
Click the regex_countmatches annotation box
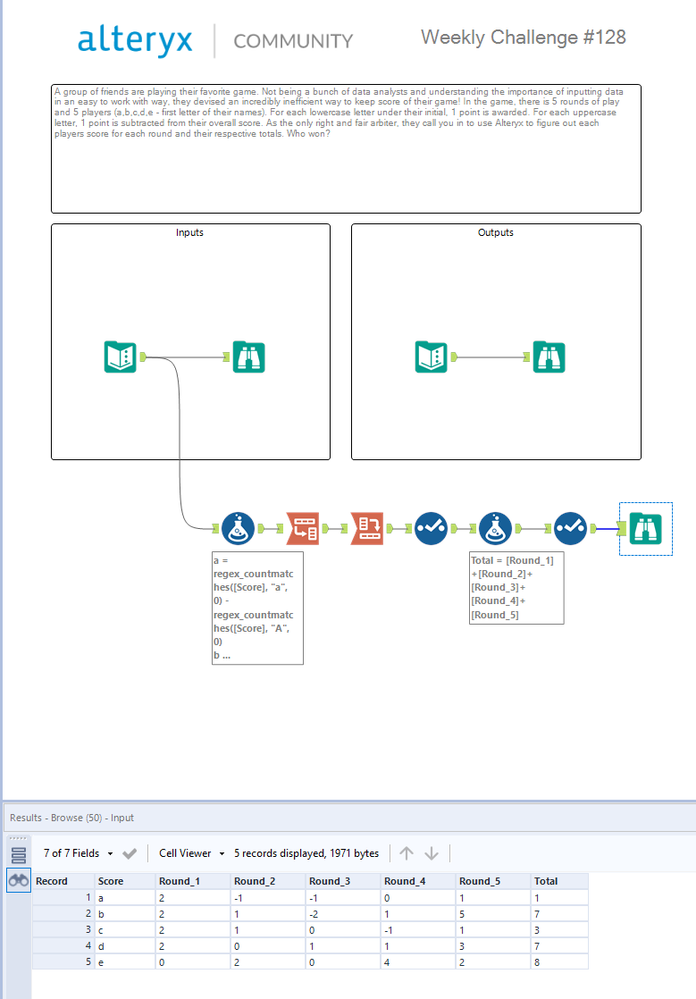(x=257, y=608)
